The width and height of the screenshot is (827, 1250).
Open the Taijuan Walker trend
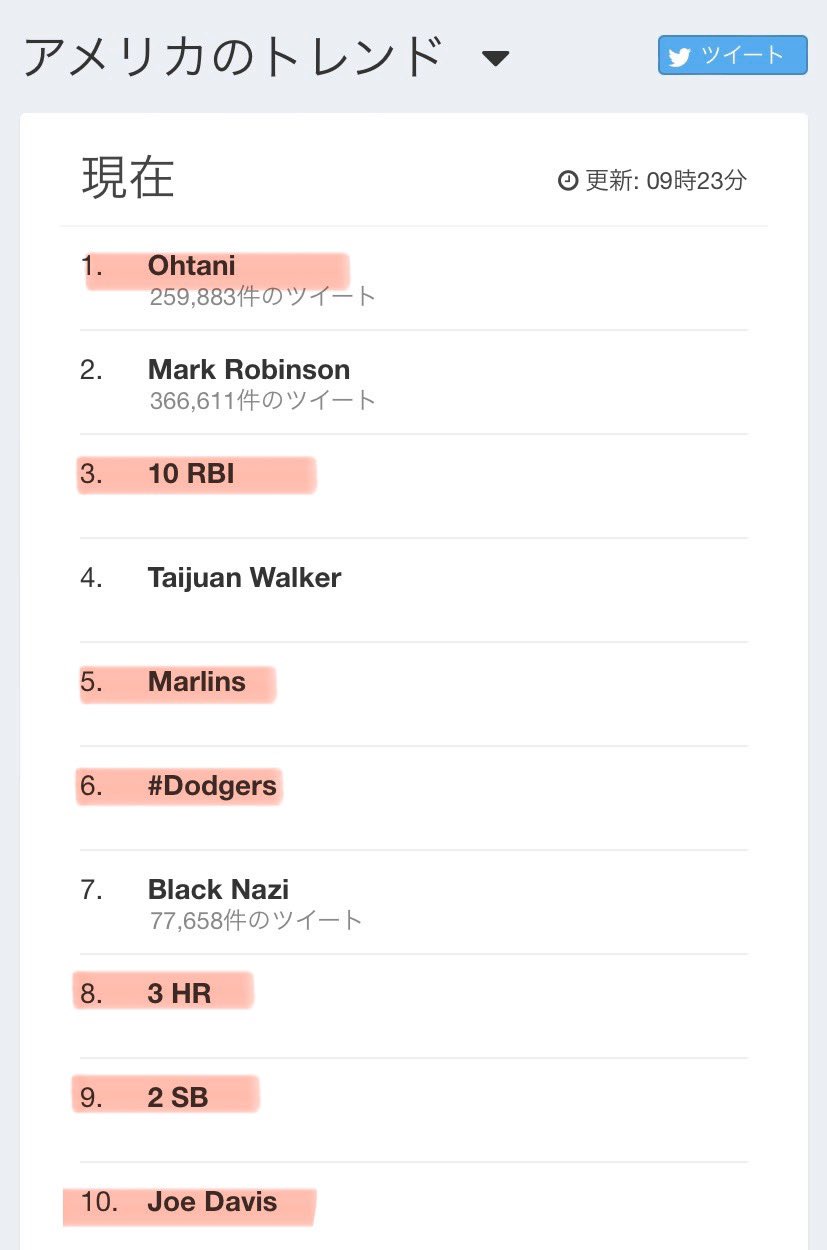point(244,578)
